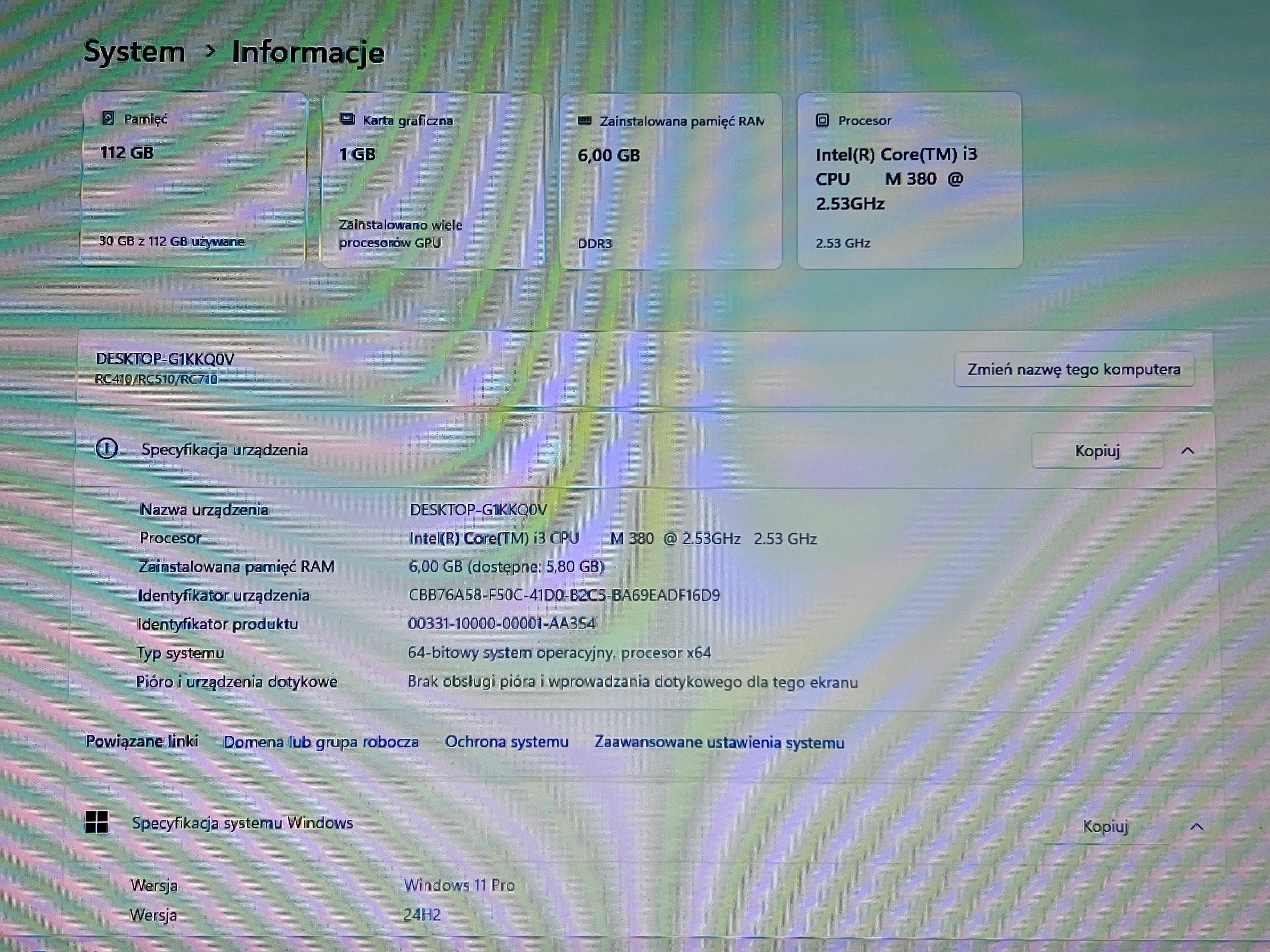
Task: Click the storage drive icon in Pamięć card
Action: click(107, 119)
